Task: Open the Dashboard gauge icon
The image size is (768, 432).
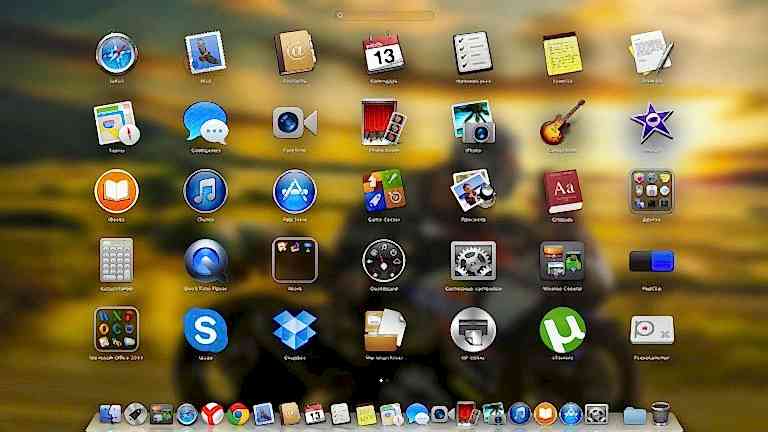Action: tap(383, 259)
